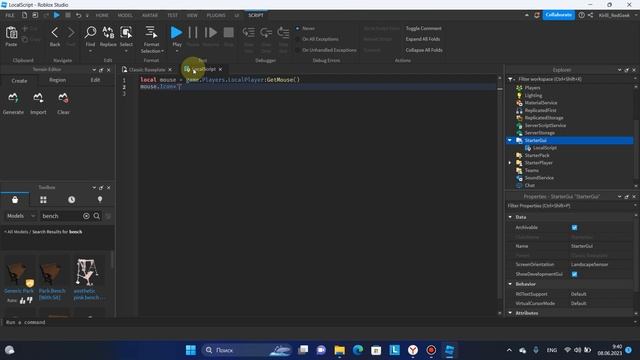
Task: Click the quick-access blue Play icon
Action: (x=57, y=15)
